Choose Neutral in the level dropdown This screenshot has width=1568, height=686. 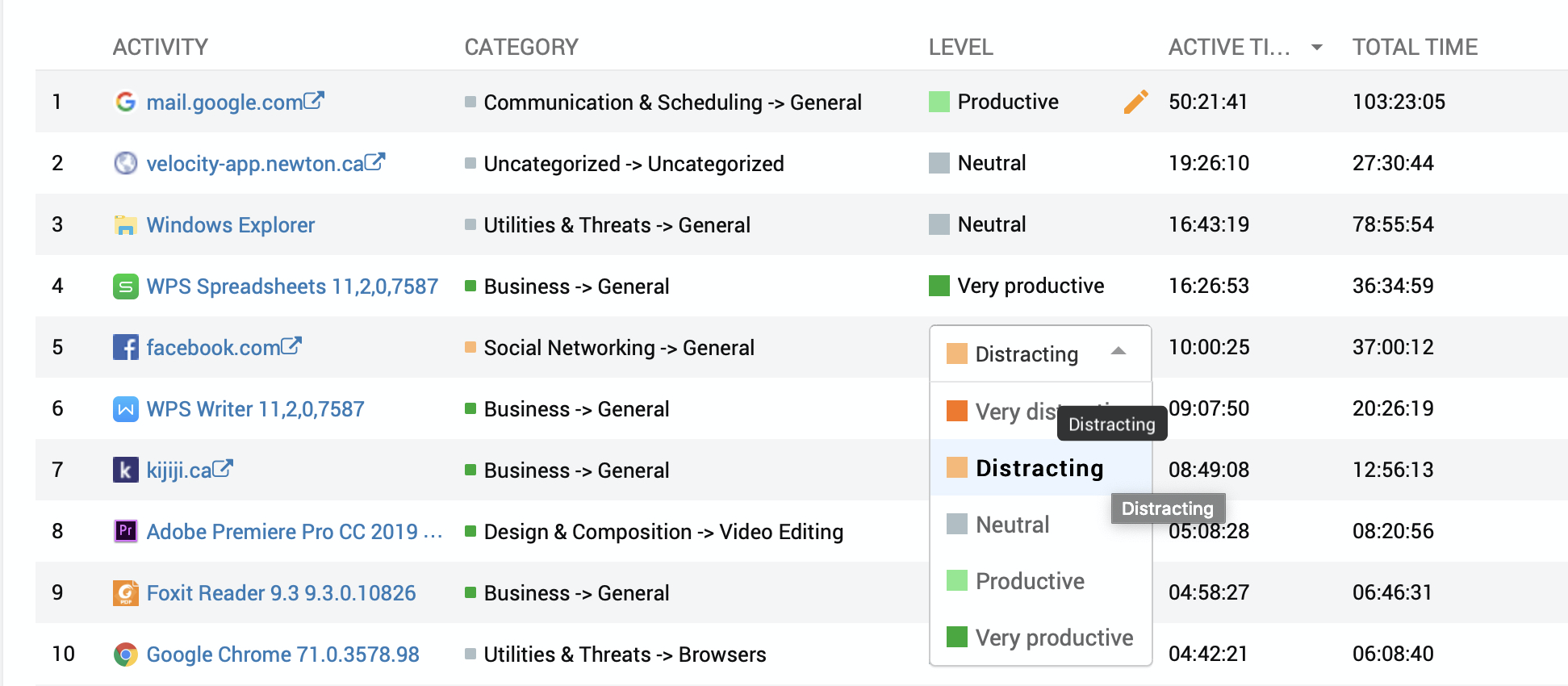tap(1012, 525)
